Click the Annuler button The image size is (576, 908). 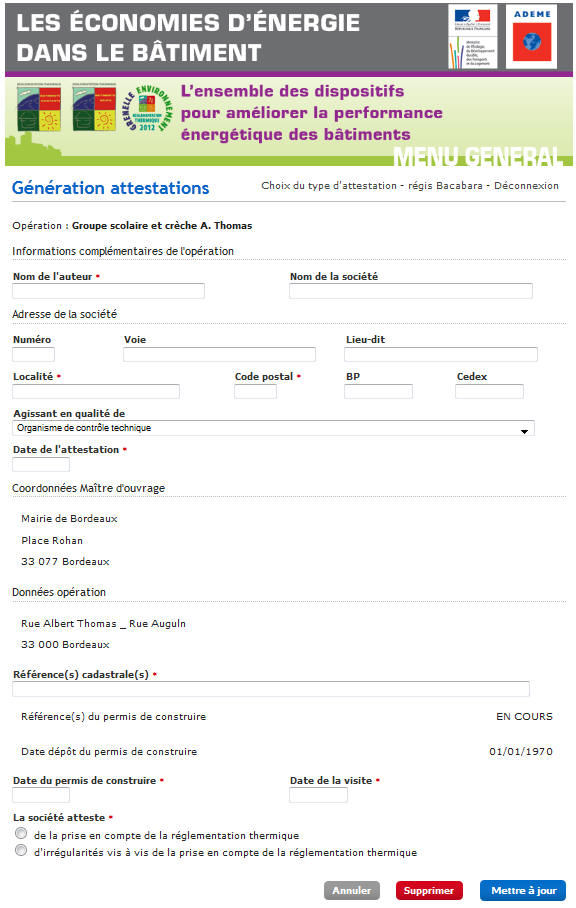pos(351,890)
